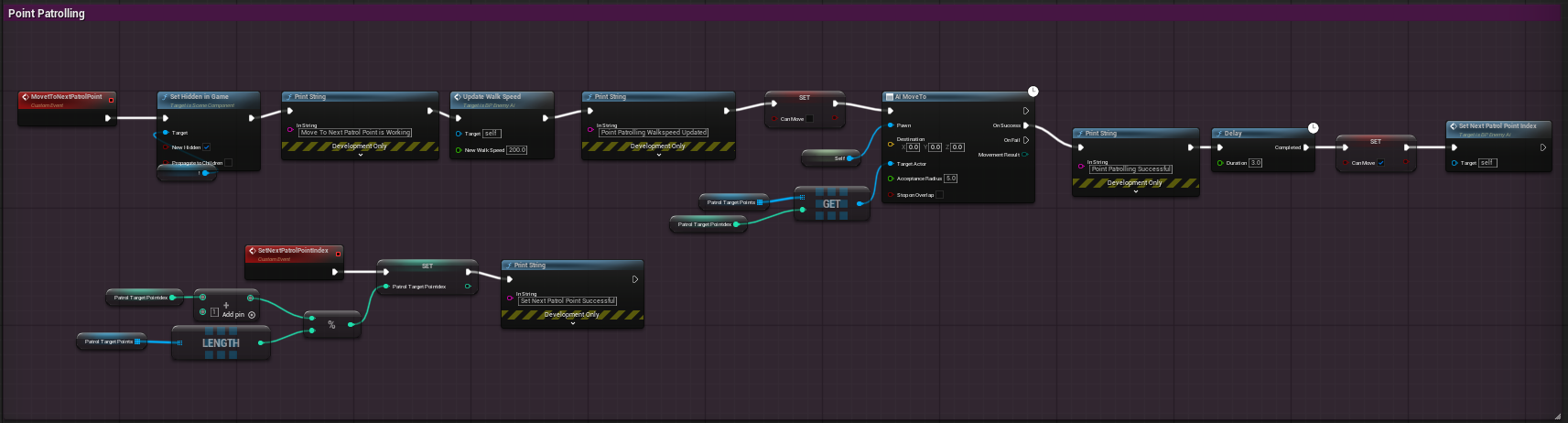Toggle the New Hidden checkbox

pyautogui.click(x=206, y=146)
